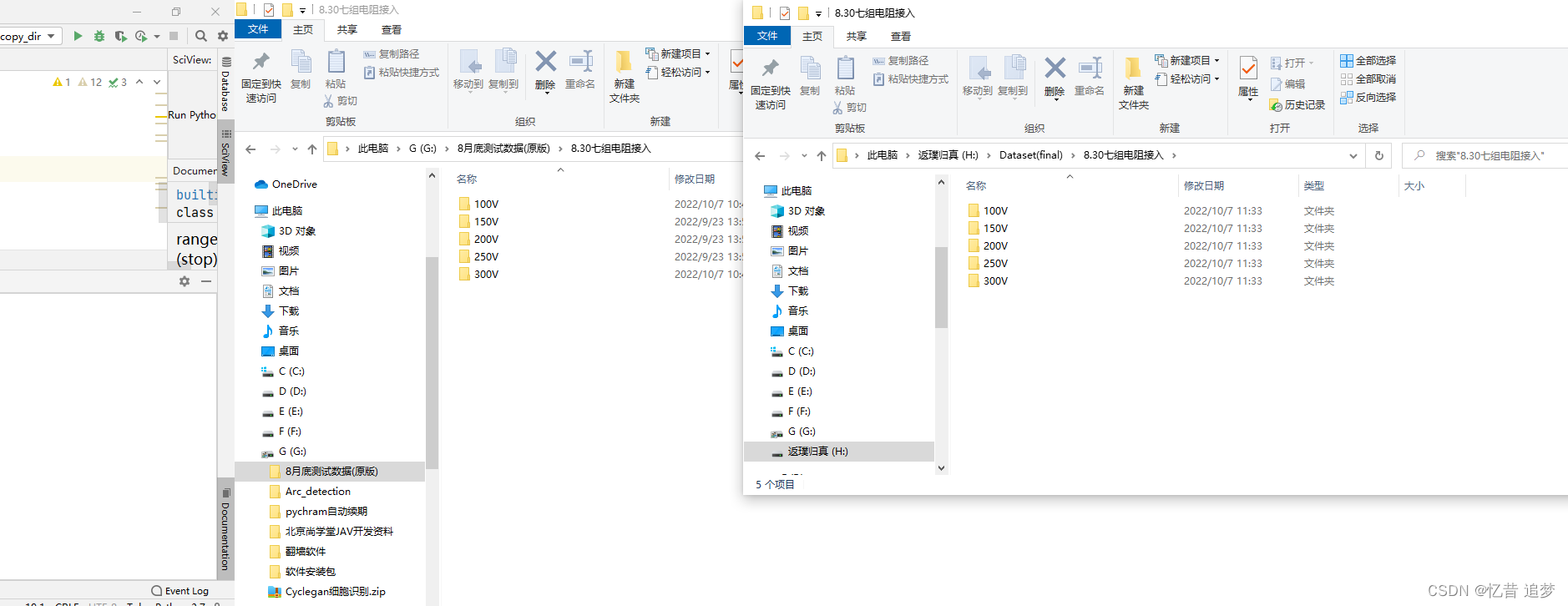Click Edit (编辑) in right window ribbon
This screenshot has width=1568, height=606.
coord(1288,84)
